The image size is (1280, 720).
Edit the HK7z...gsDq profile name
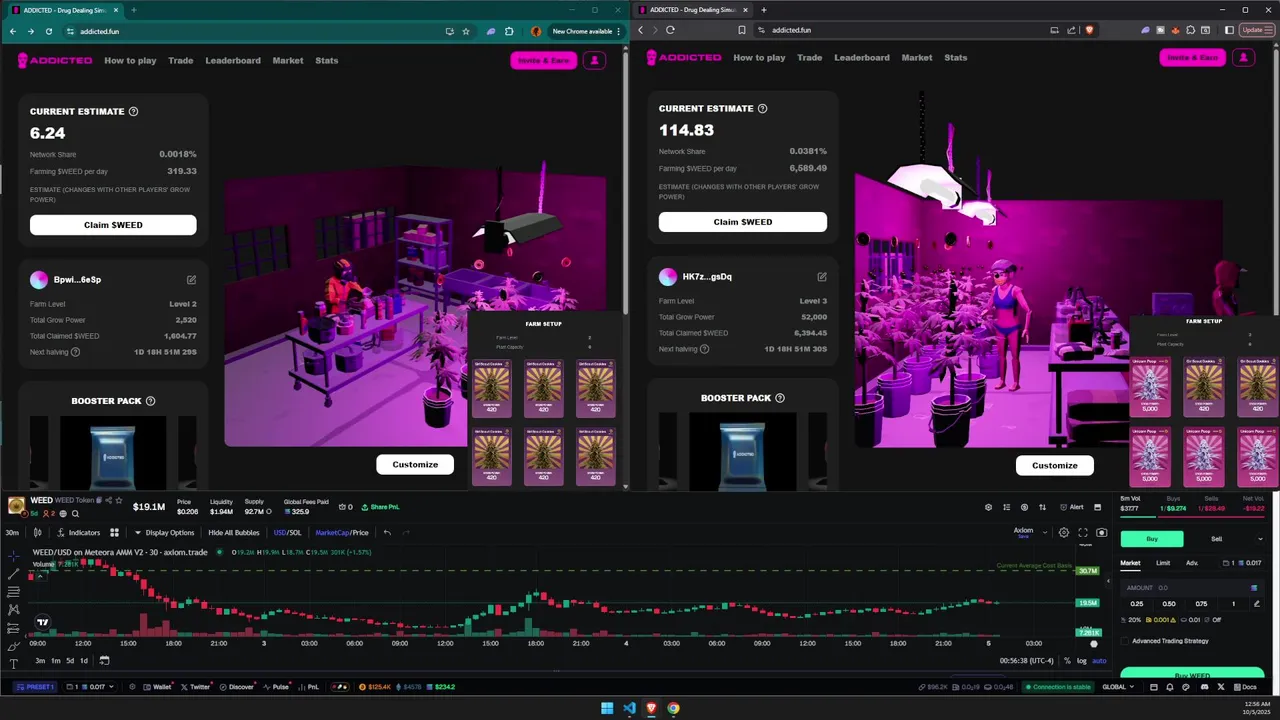tap(822, 276)
